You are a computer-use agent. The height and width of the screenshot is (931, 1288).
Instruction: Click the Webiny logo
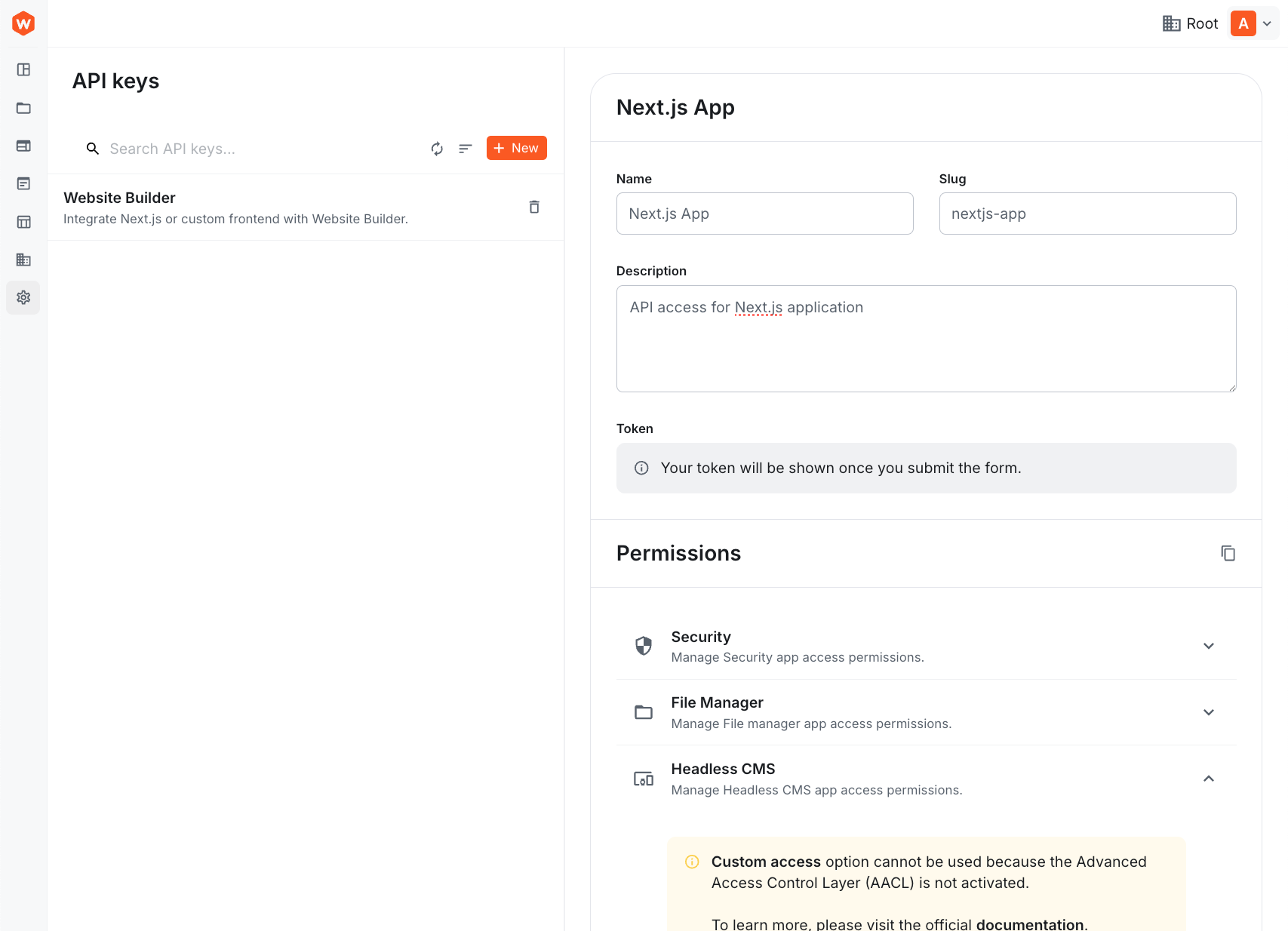23,23
